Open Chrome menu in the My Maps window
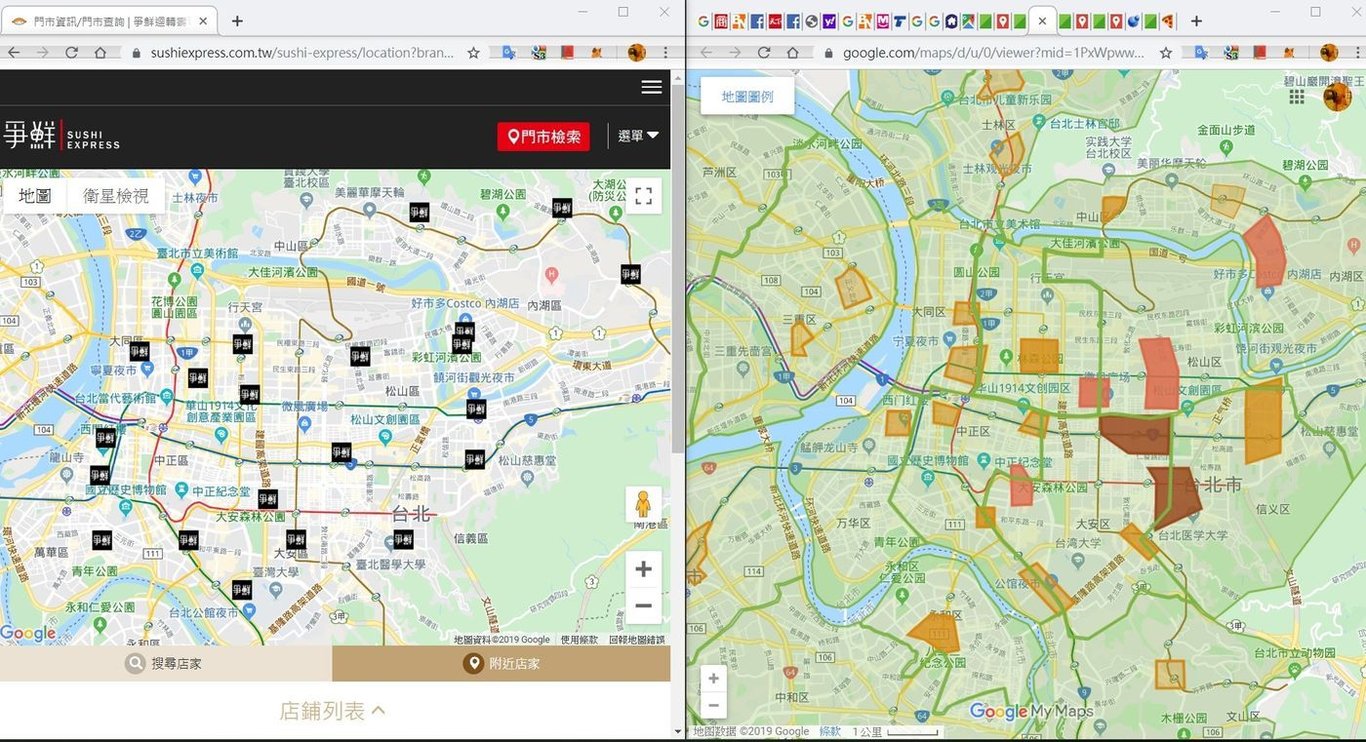This screenshot has width=1366, height=742. [x=1357, y=52]
